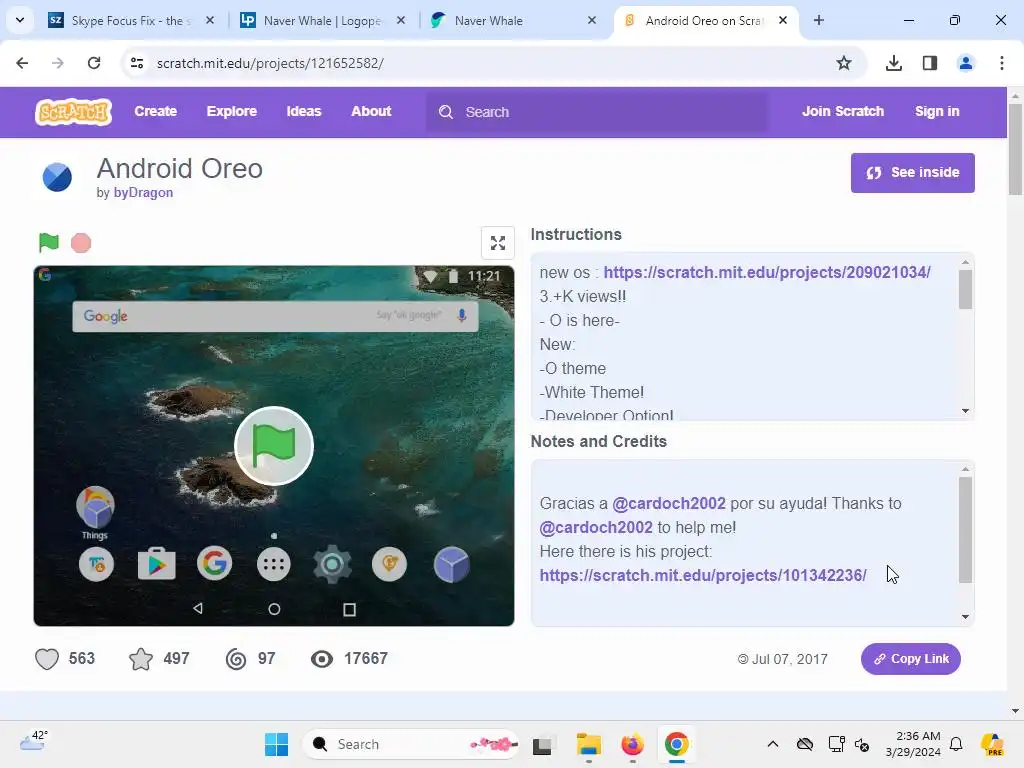Image resolution: width=1024 pixels, height=768 pixels.
Task: Switch to Naver Whale tab
Action: tap(514, 20)
